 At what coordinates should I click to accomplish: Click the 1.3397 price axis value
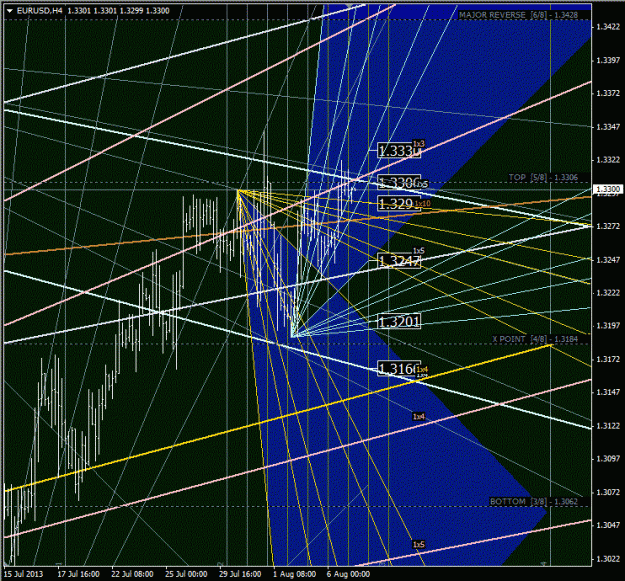608,60
